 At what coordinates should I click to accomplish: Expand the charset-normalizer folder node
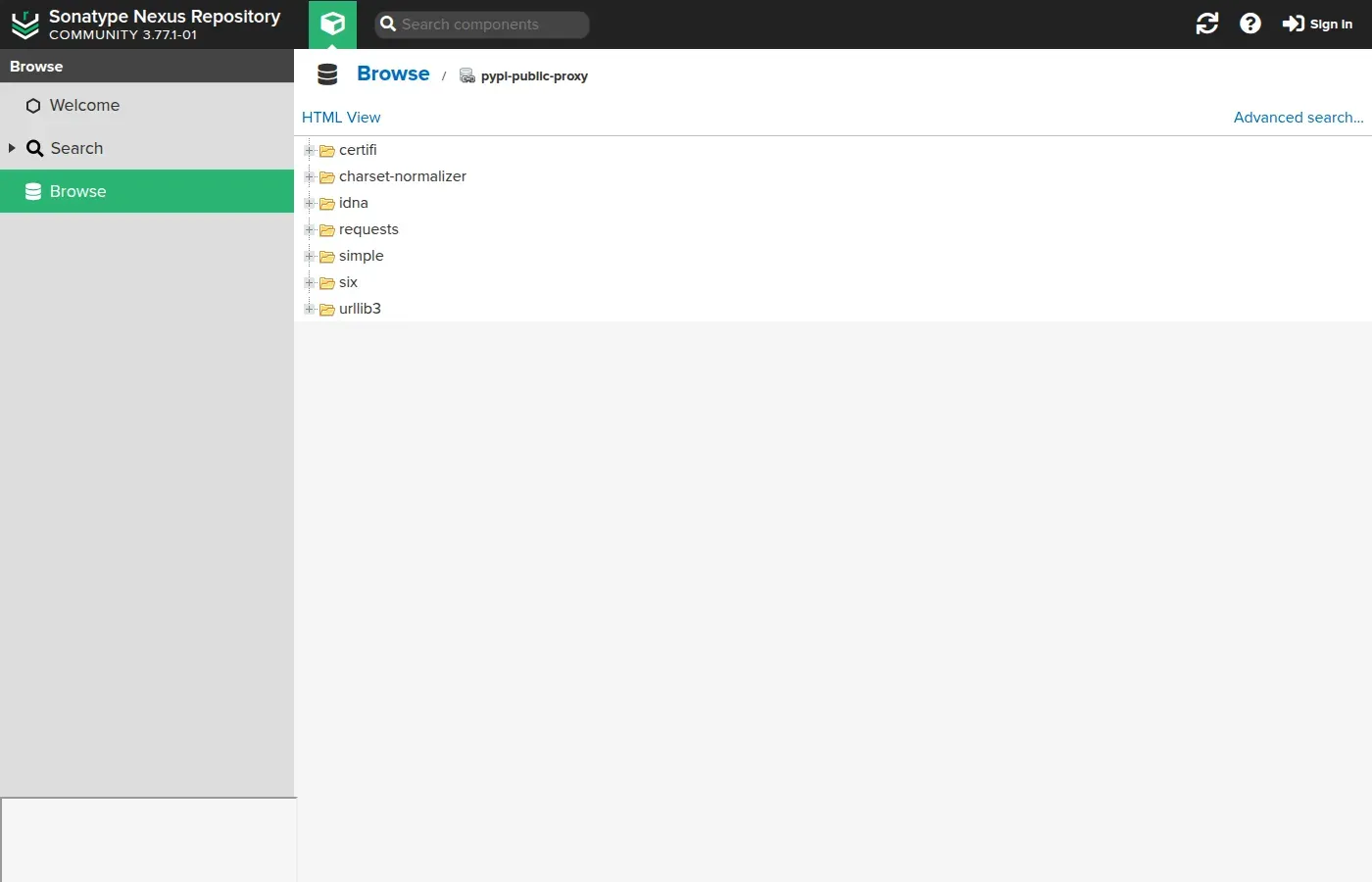[x=310, y=176]
